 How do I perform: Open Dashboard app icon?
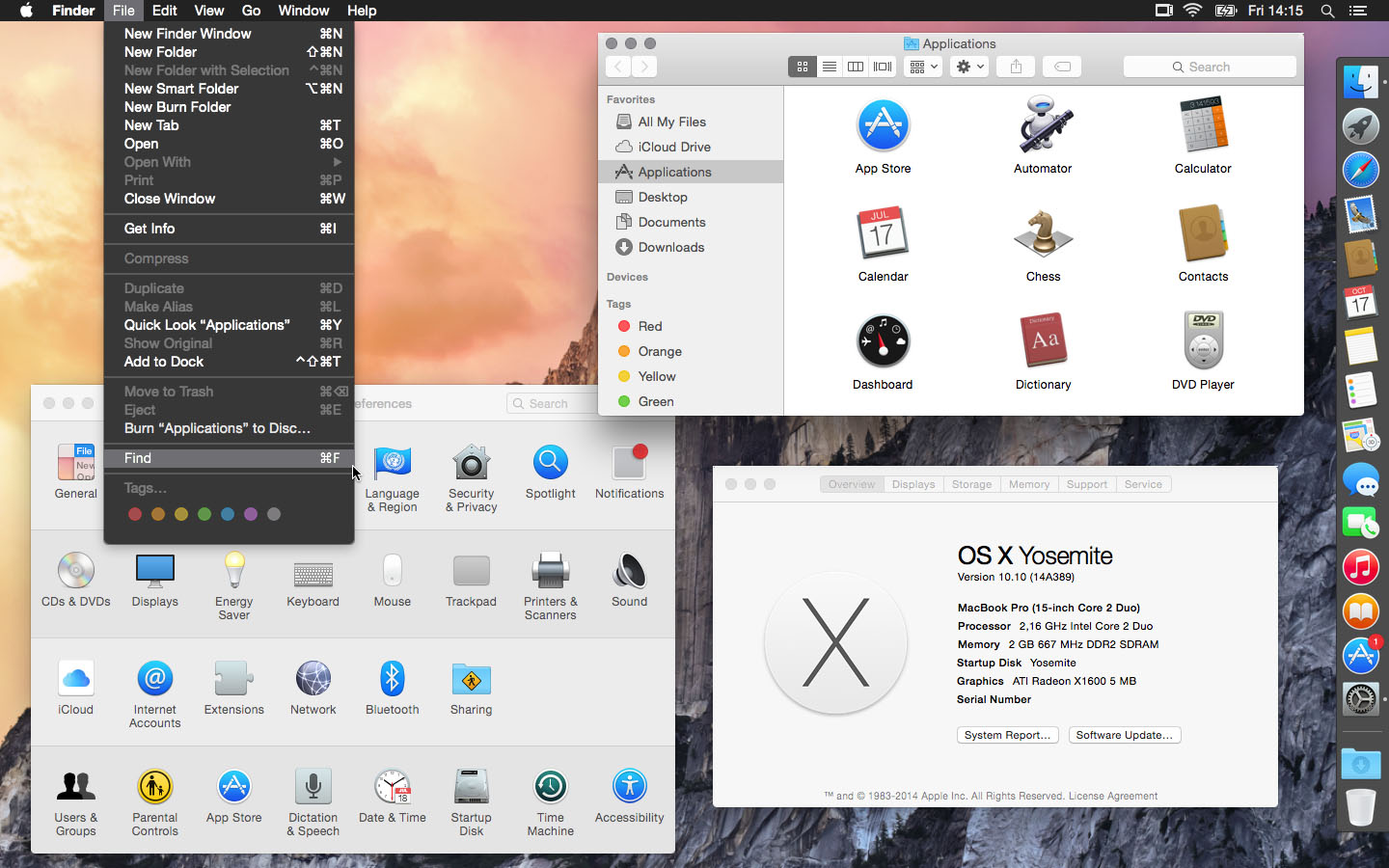(x=883, y=341)
